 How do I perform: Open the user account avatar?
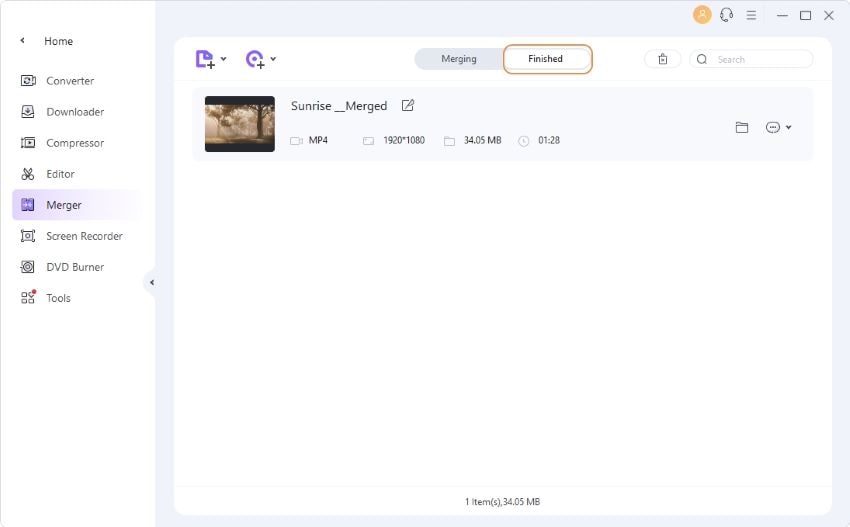coord(702,15)
